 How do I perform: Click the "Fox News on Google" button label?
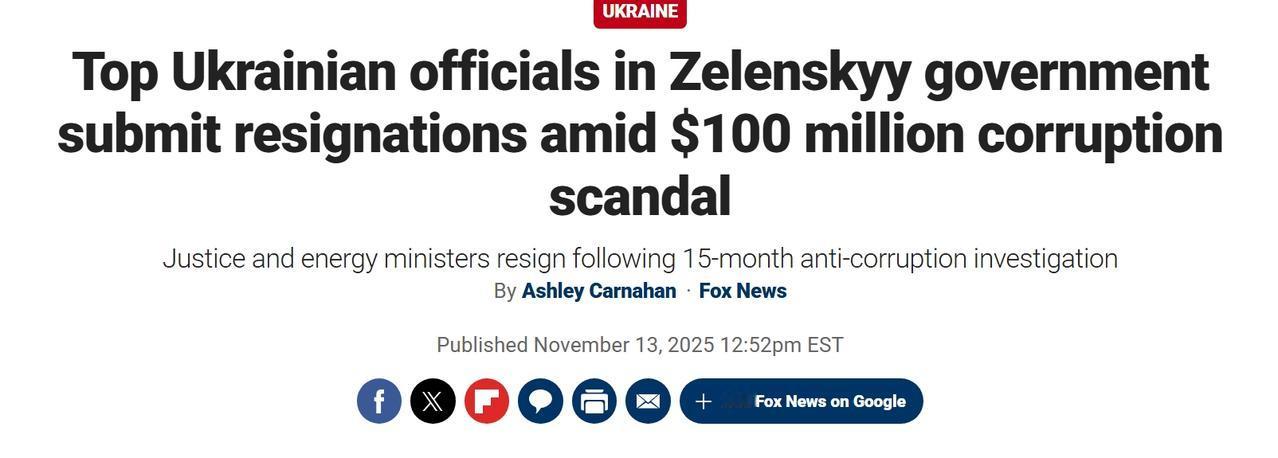[829, 401]
